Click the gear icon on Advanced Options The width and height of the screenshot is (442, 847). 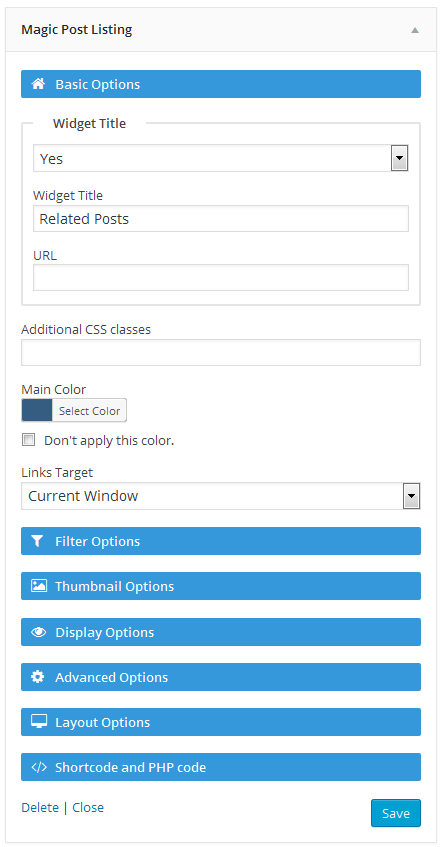tap(37, 677)
